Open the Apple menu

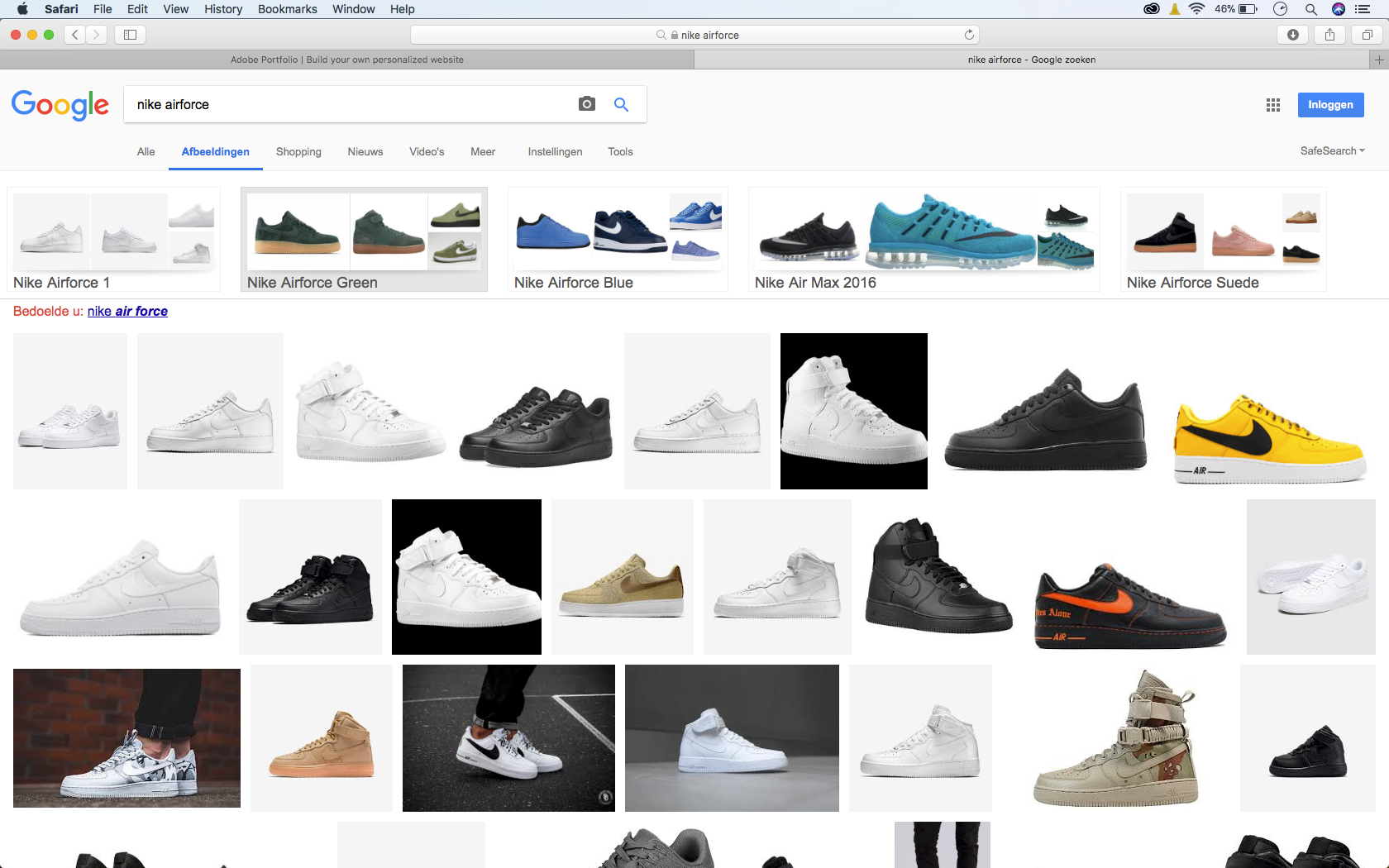click(22, 9)
